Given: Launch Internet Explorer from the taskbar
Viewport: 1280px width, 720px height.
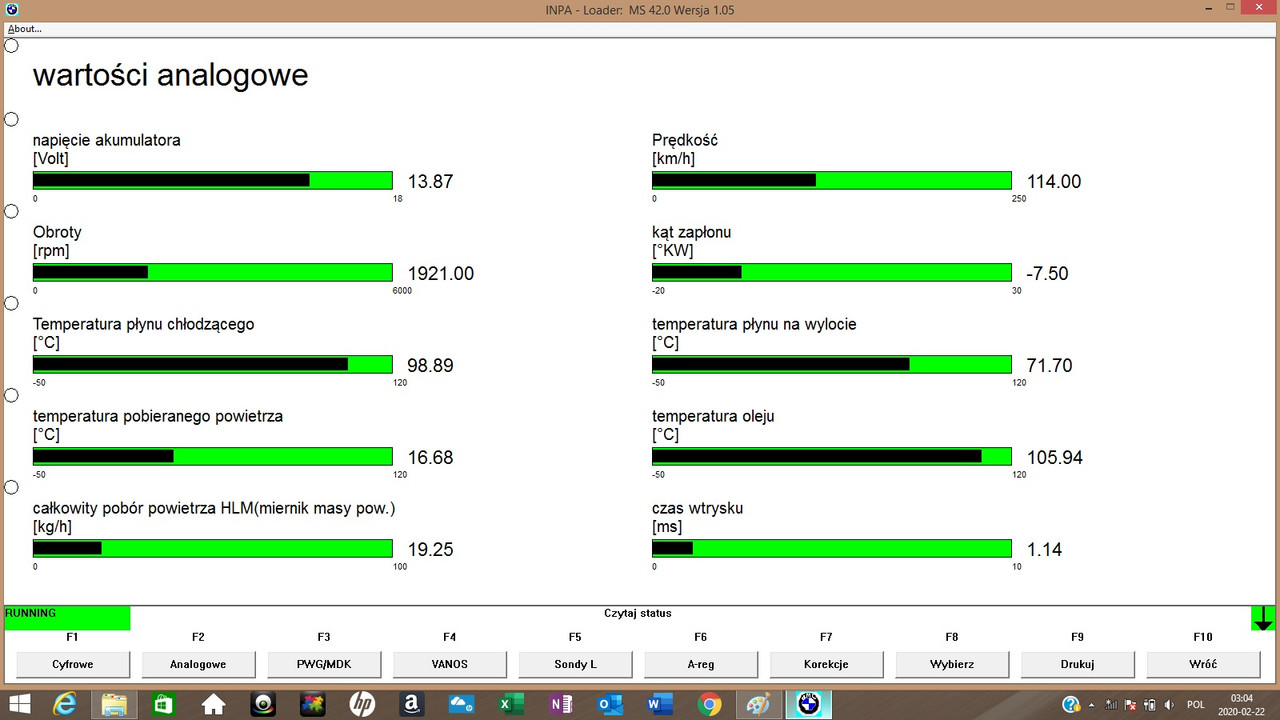Looking at the screenshot, I should [x=65, y=704].
